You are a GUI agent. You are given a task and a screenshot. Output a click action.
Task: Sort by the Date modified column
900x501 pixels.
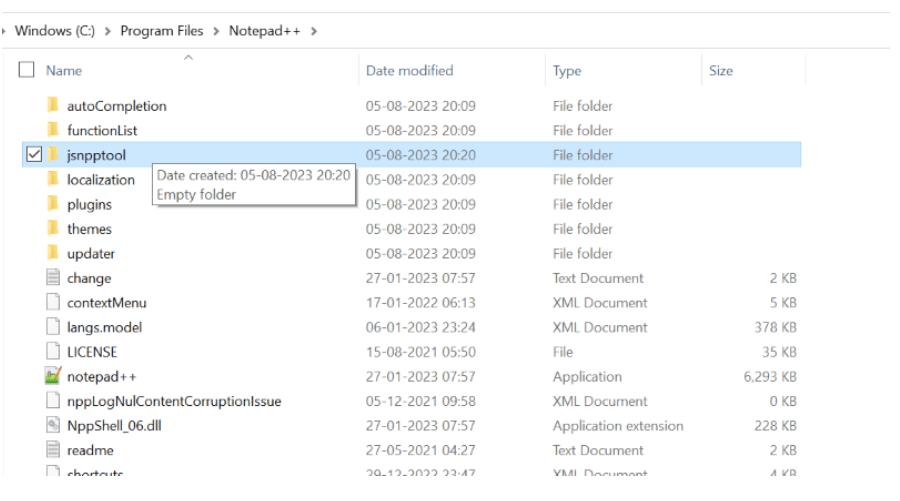pyautogui.click(x=409, y=71)
